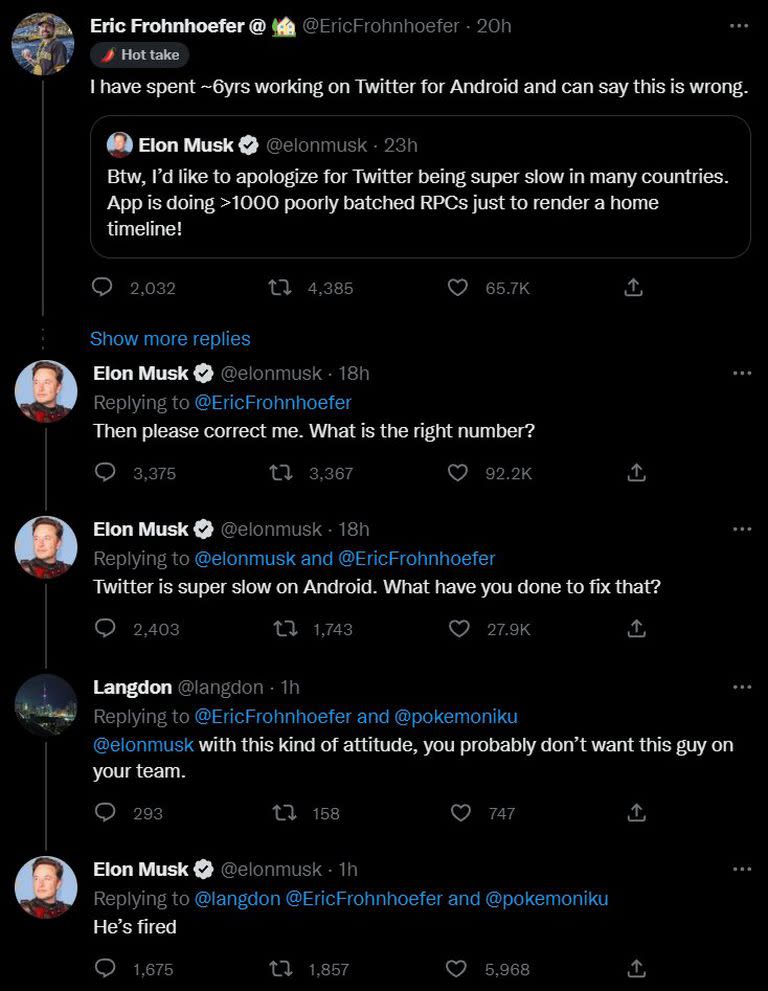The height and width of the screenshot is (991, 768).
Task: Retweet Eric Frohnhoefer's tweet with 4,385 retweets
Action: (281, 288)
